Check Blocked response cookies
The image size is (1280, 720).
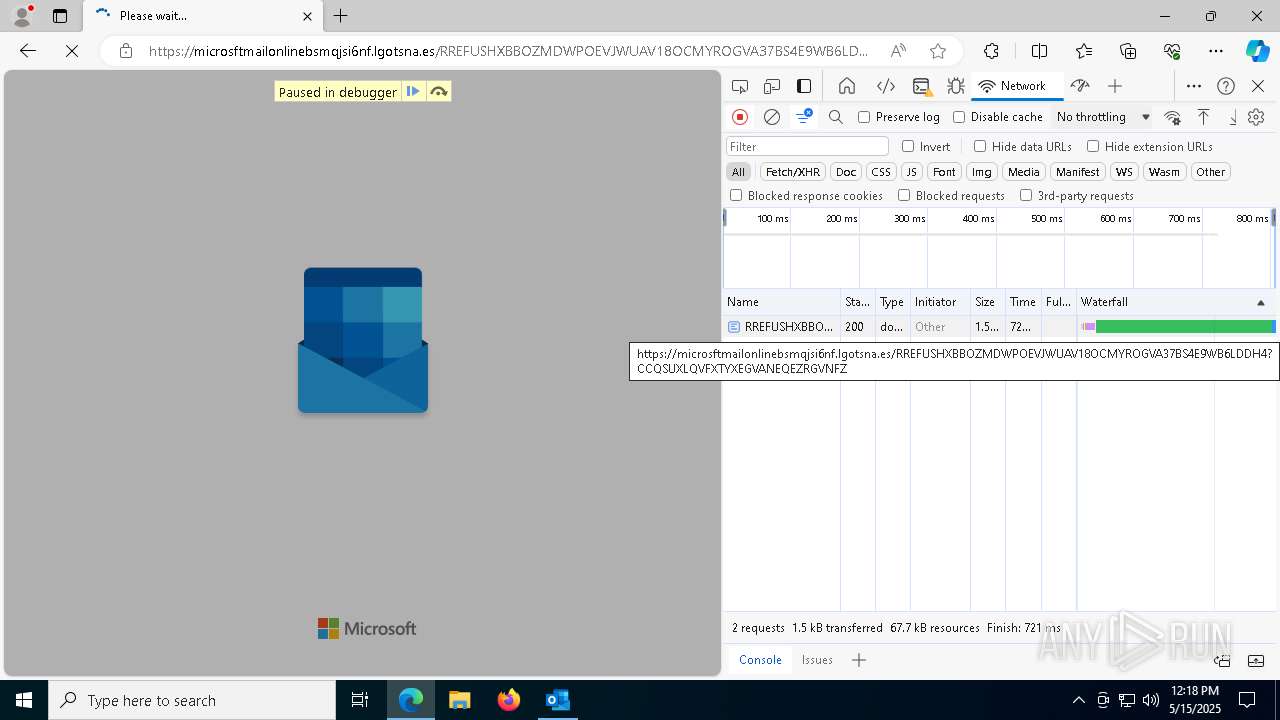(736, 196)
